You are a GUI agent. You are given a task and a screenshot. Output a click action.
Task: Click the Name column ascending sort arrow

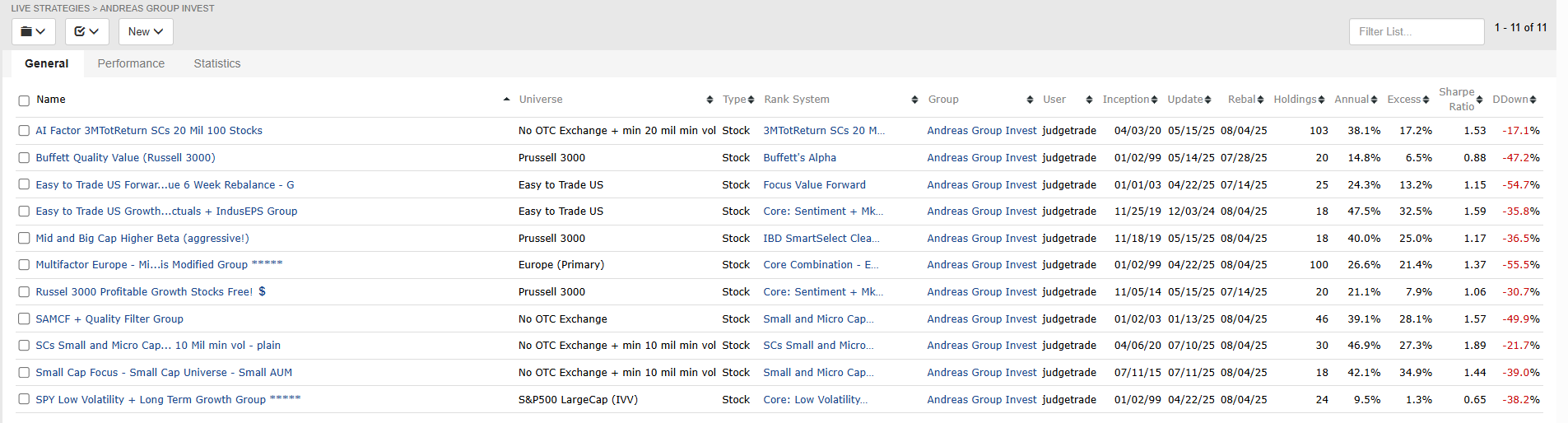[x=506, y=100]
